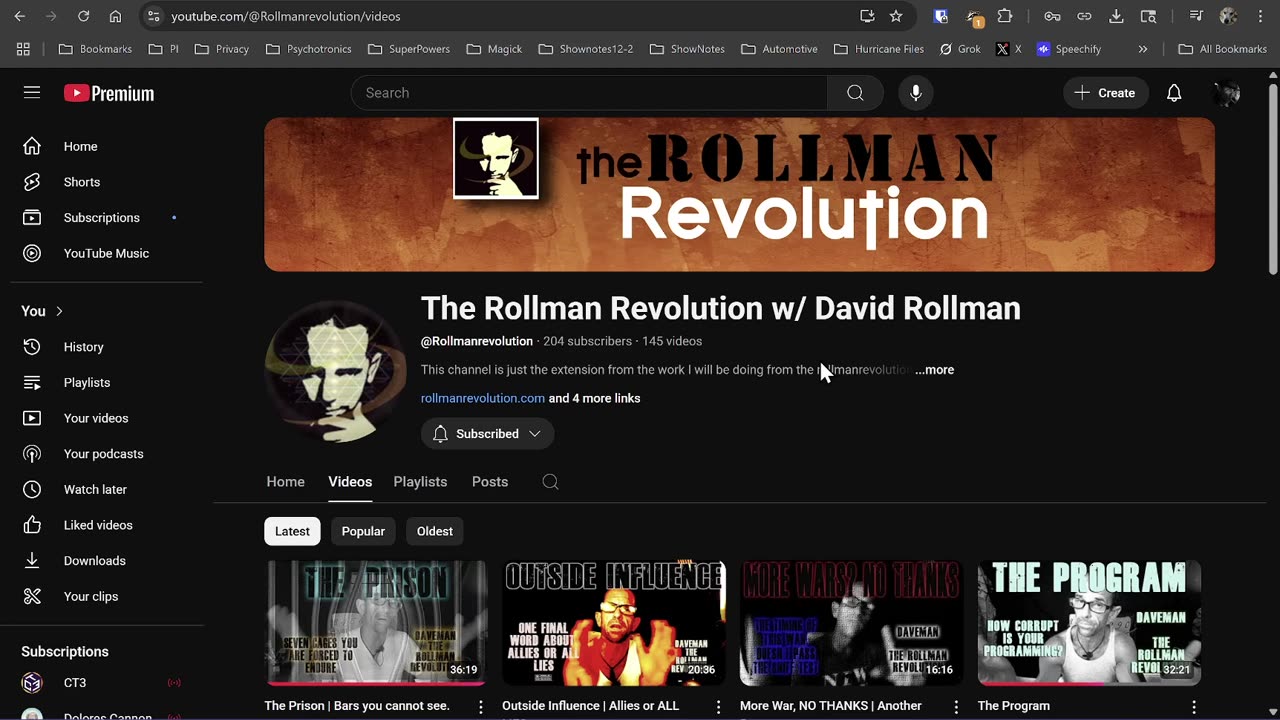Screen dimensions: 1280x720
Task: Click the browser address bar URL
Action: pos(286,16)
